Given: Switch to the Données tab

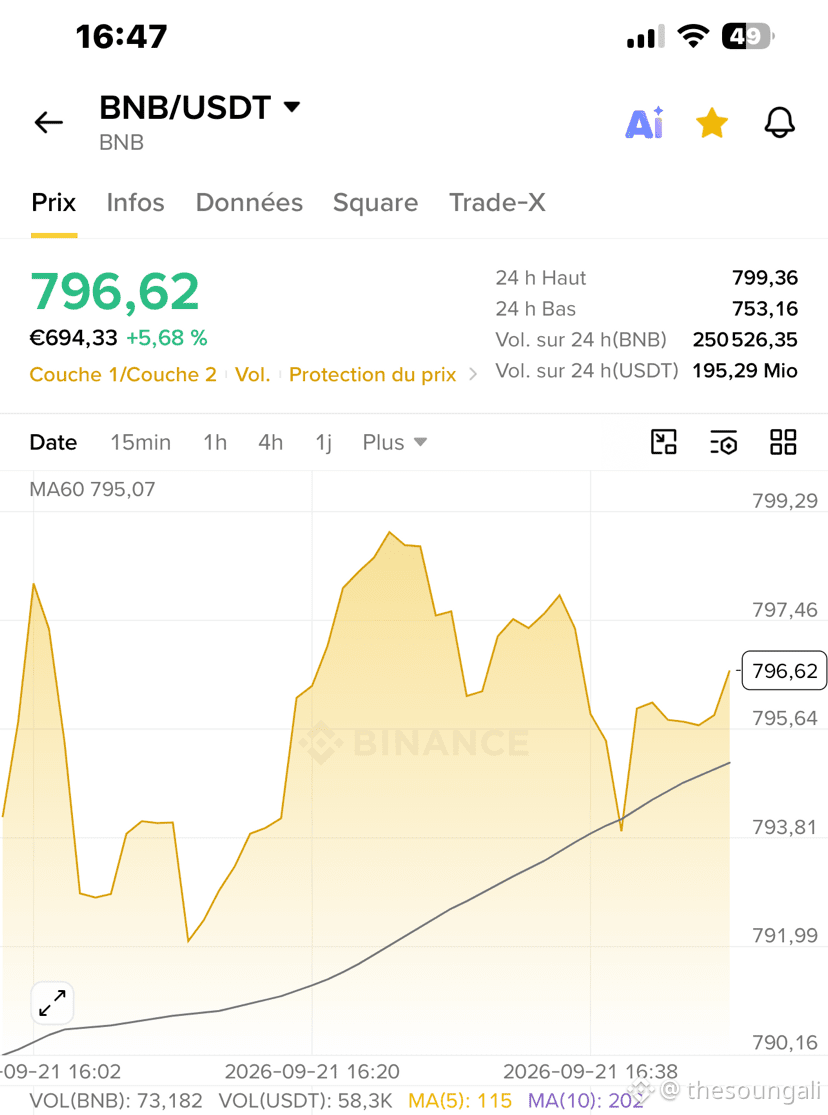Looking at the screenshot, I should tap(249, 203).
